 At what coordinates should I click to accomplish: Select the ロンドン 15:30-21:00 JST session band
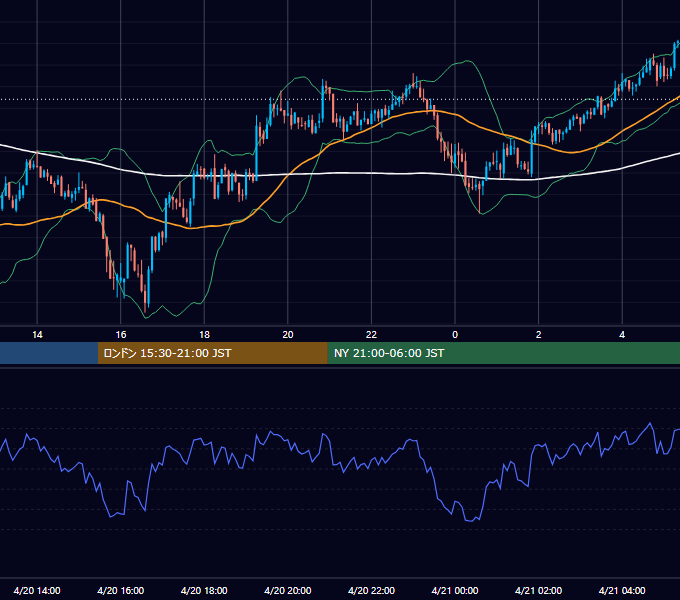[x=212, y=353]
